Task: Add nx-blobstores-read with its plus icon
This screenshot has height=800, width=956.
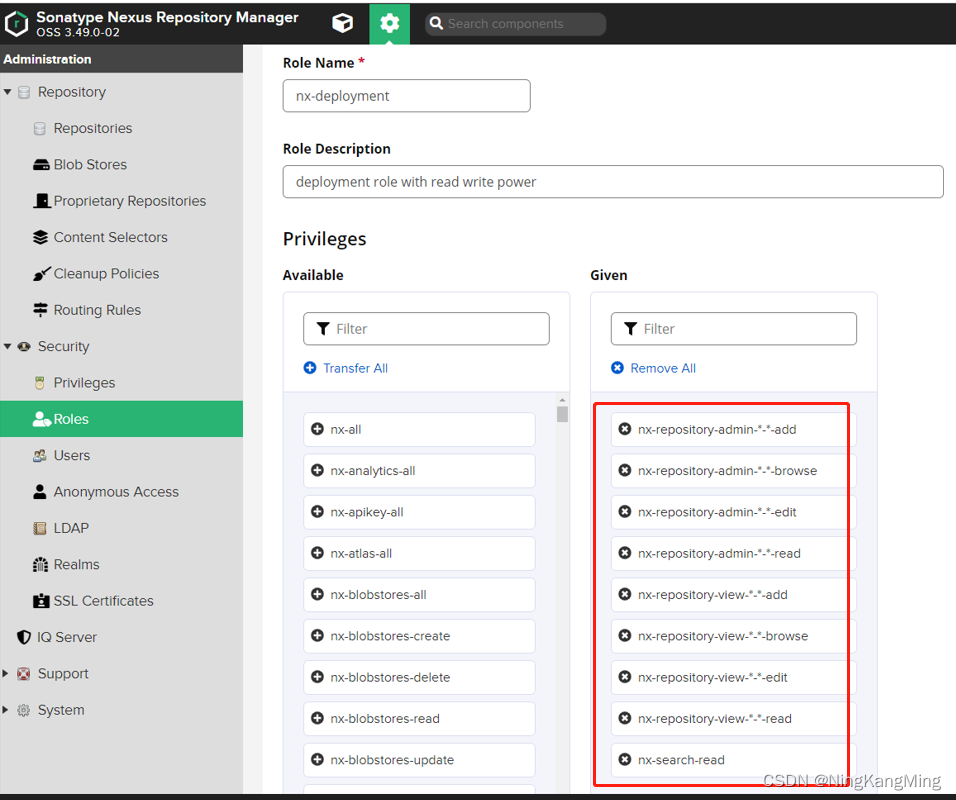Action: click(x=317, y=718)
